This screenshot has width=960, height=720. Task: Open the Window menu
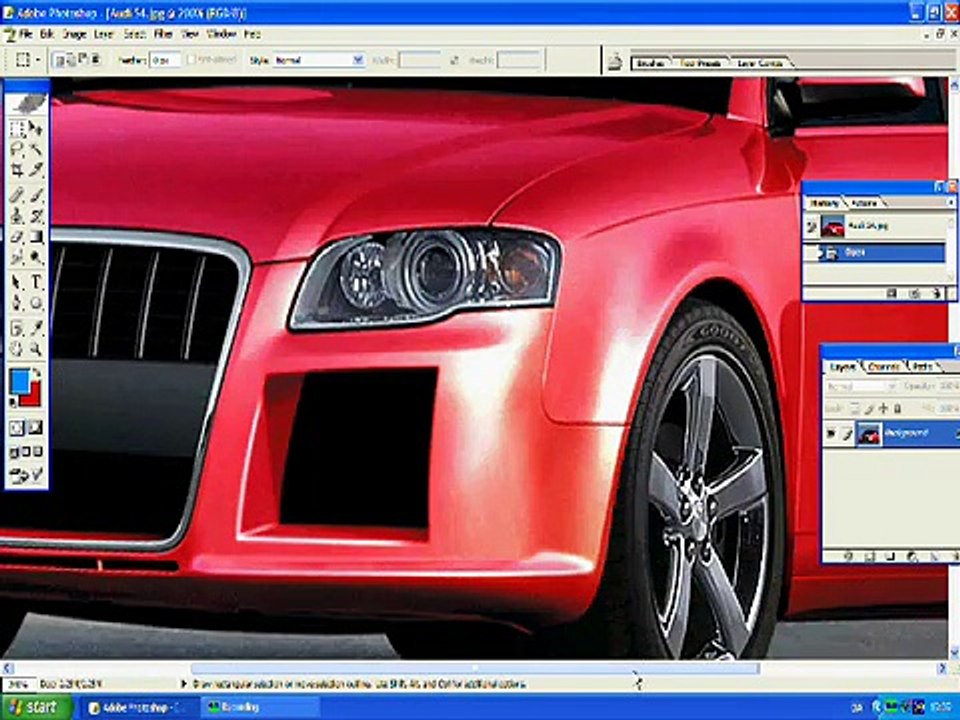coord(221,34)
